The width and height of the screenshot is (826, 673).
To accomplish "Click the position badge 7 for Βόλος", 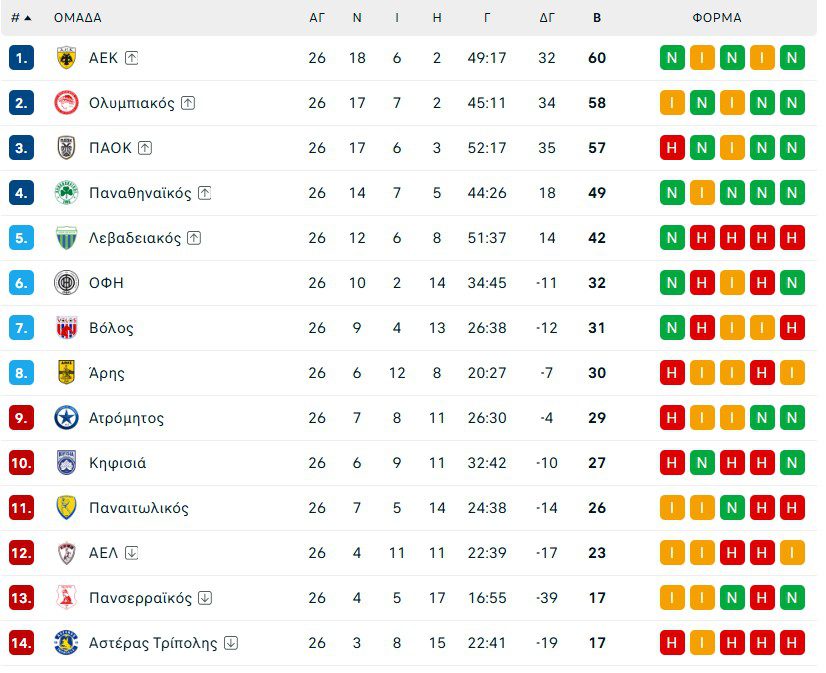I will click(x=22, y=328).
